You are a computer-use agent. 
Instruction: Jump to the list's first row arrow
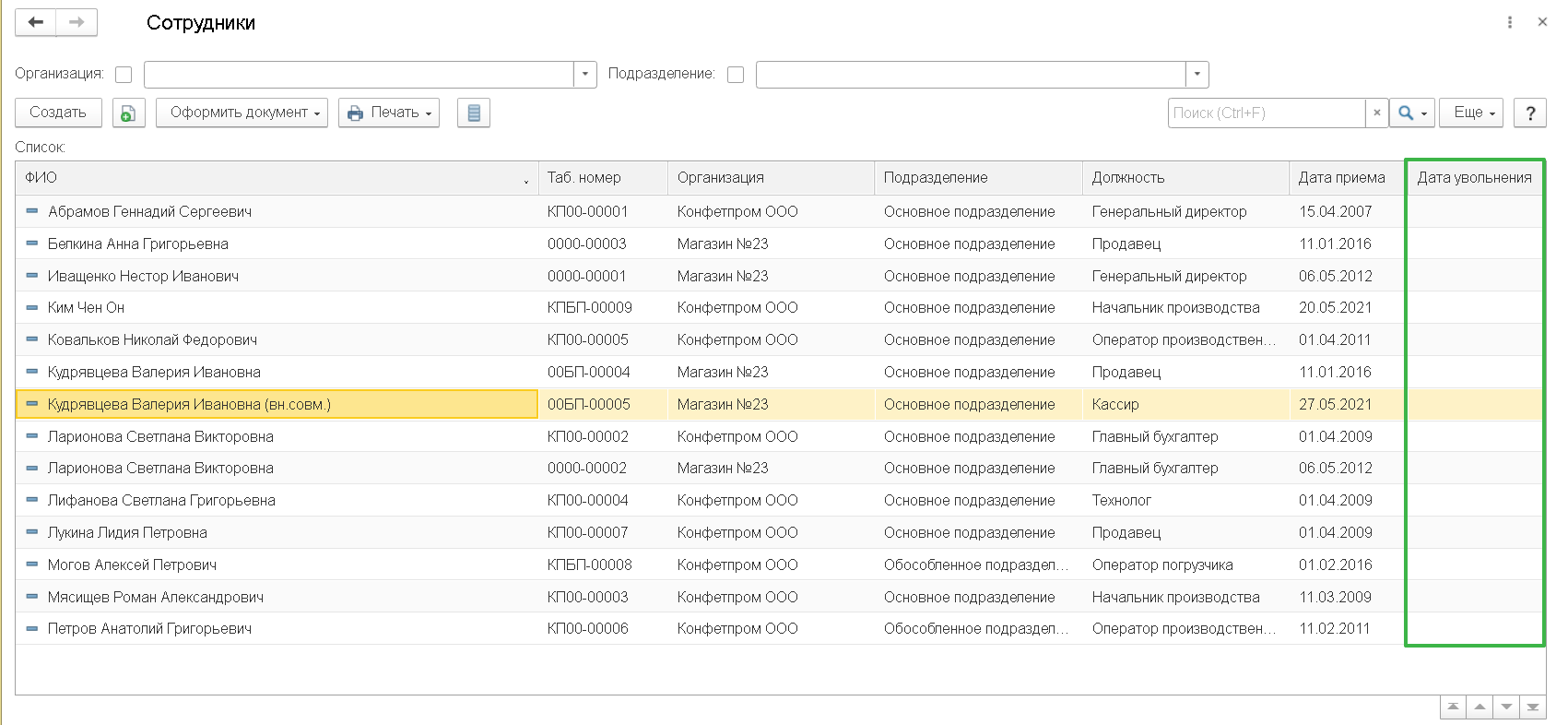coord(1453,707)
